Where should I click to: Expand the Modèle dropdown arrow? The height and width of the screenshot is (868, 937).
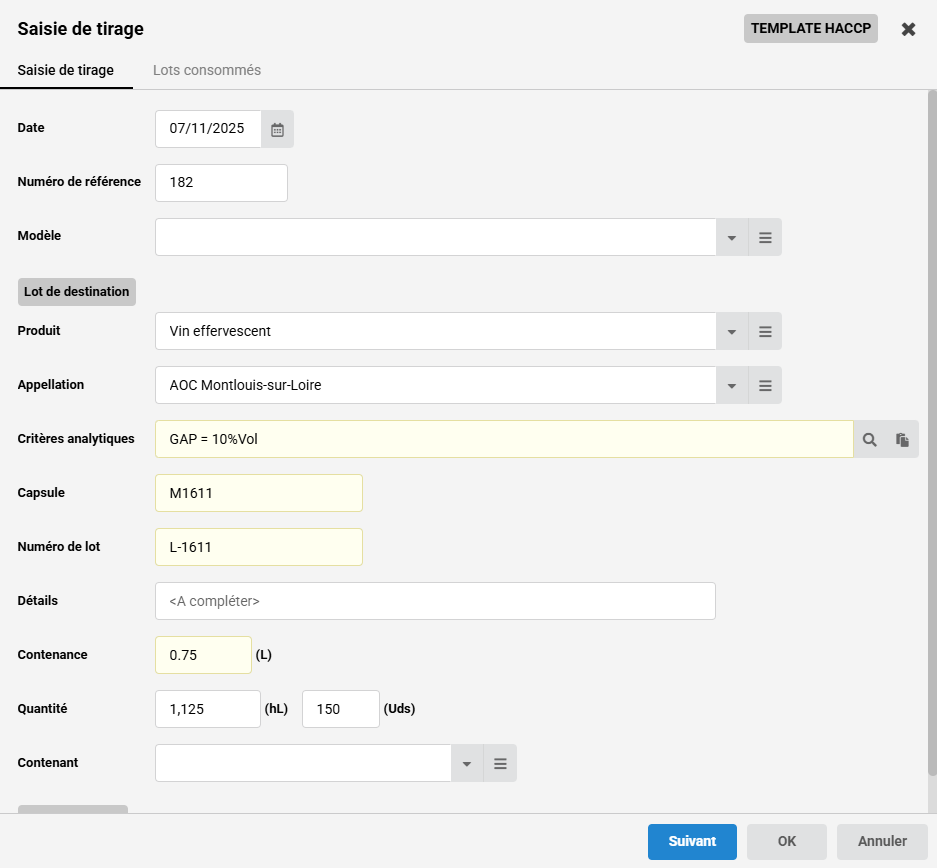point(732,238)
